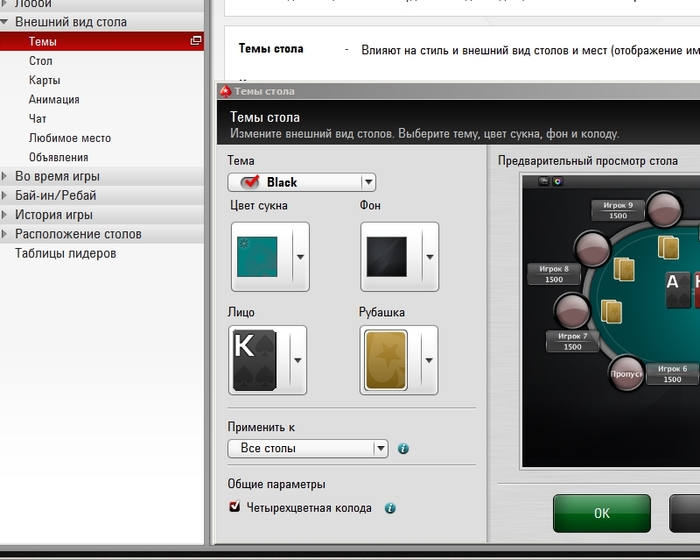Click Игрок 8 avatar in table preview

click(592, 249)
